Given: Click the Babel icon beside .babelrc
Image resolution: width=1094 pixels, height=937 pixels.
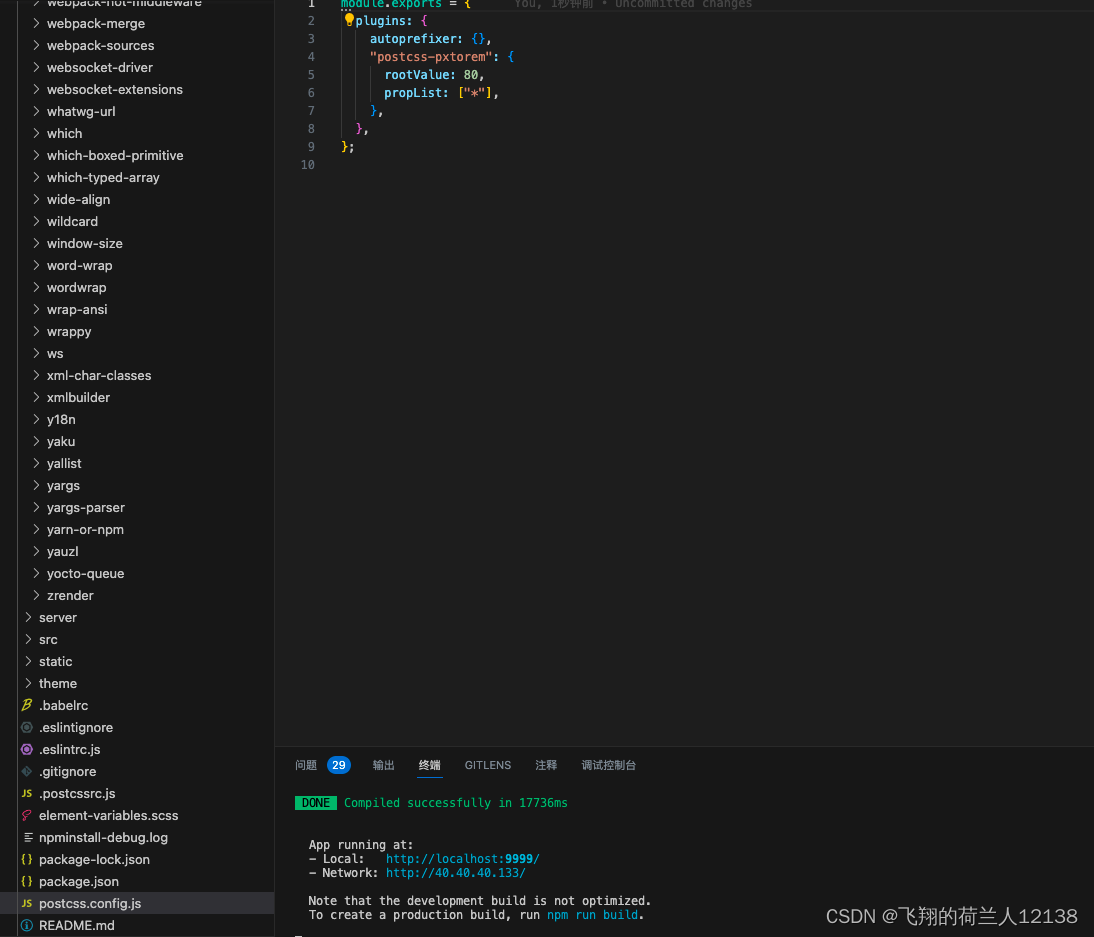Looking at the screenshot, I should pyautogui.click(x=28, y=705).
